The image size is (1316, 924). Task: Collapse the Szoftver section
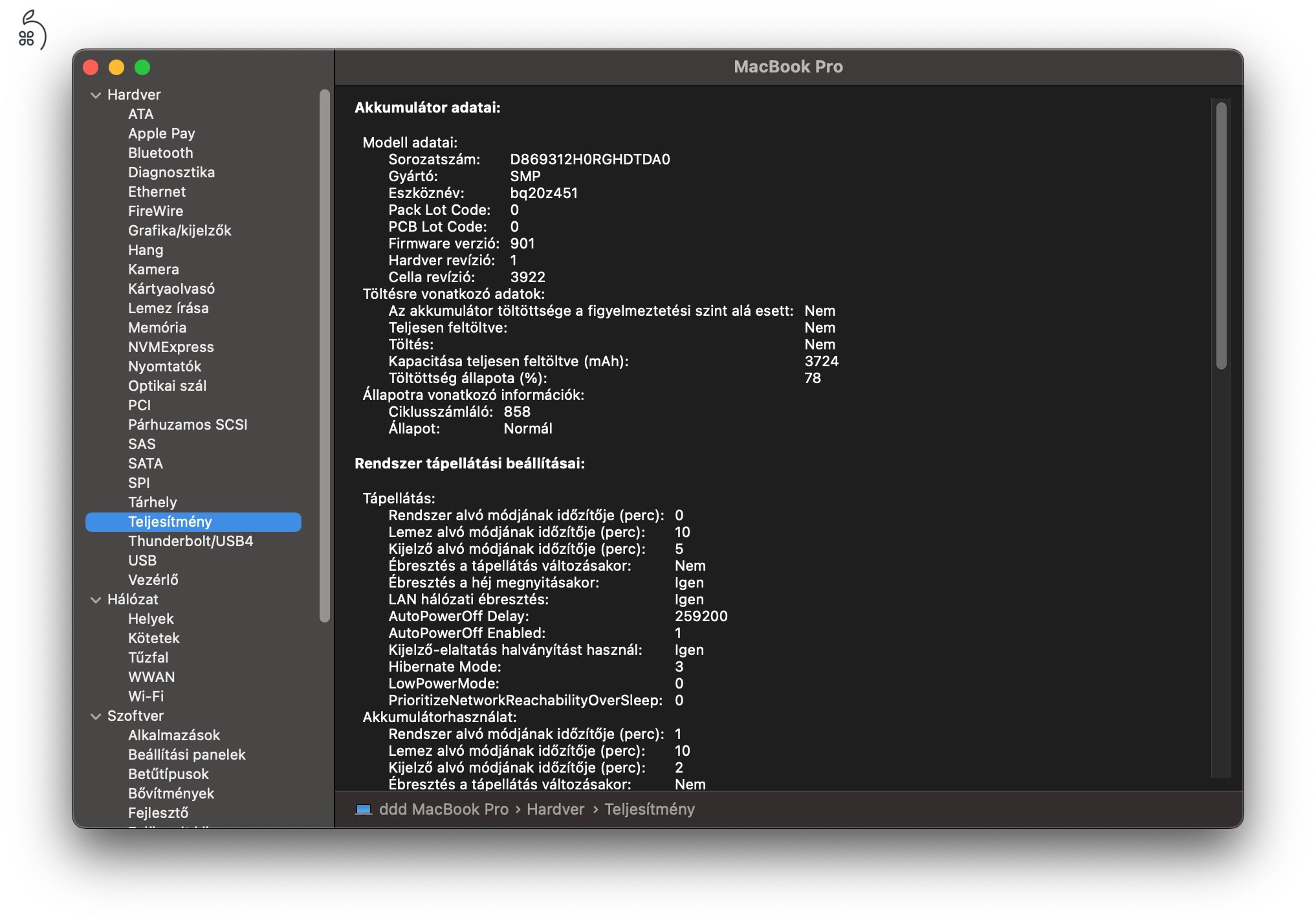[94, 716]
